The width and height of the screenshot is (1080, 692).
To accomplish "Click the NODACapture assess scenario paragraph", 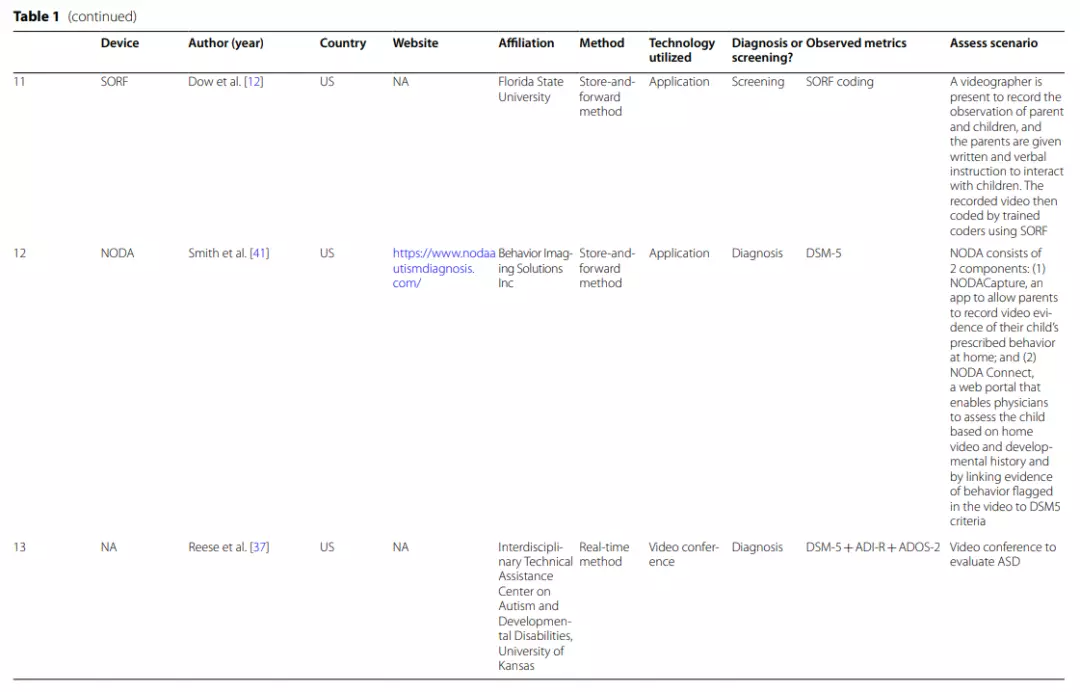I will tap(1005, 387).
